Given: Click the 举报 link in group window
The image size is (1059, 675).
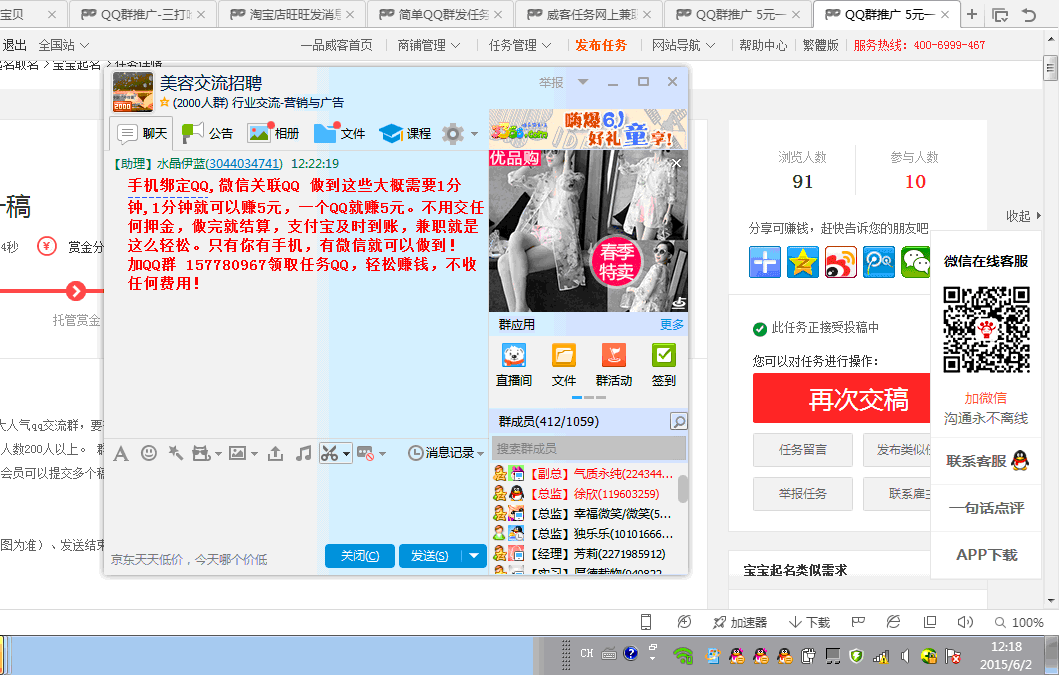Looking at the screenshot, I should click(x=551, y=82).
